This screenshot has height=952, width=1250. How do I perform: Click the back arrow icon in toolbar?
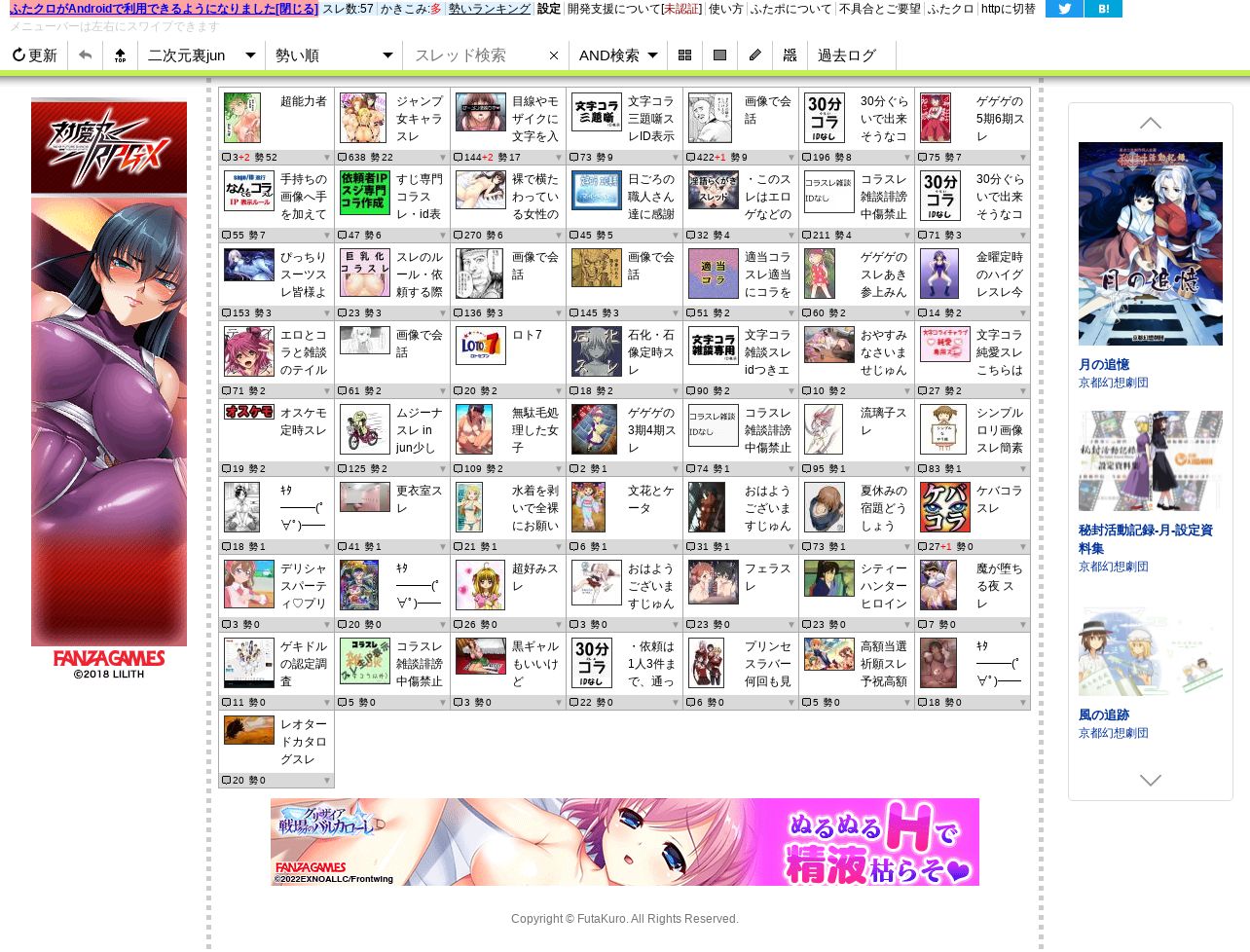coord(86,55)
